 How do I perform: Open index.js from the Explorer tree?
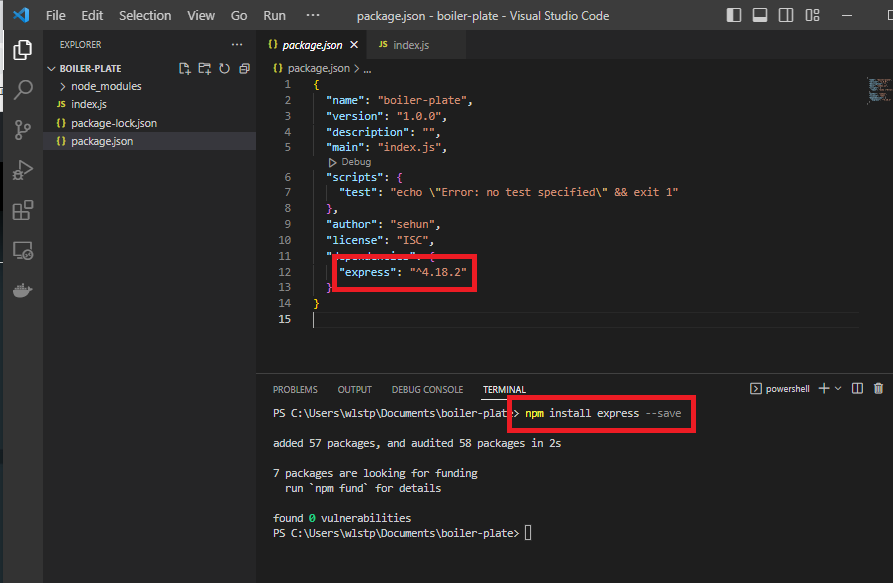pyautogui.click(x=89, y=104)
